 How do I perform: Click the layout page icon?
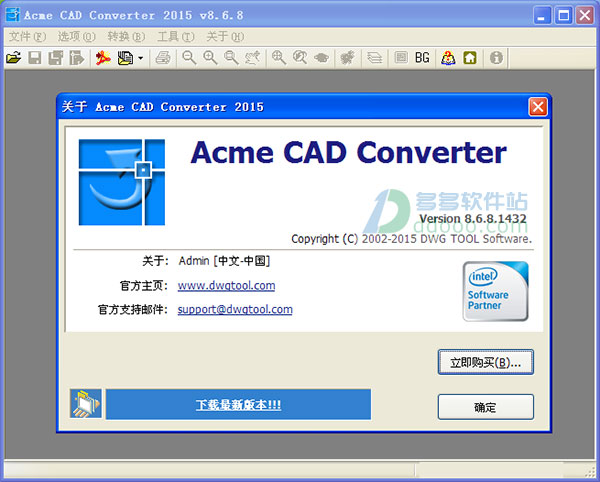[x=401, y=58]
